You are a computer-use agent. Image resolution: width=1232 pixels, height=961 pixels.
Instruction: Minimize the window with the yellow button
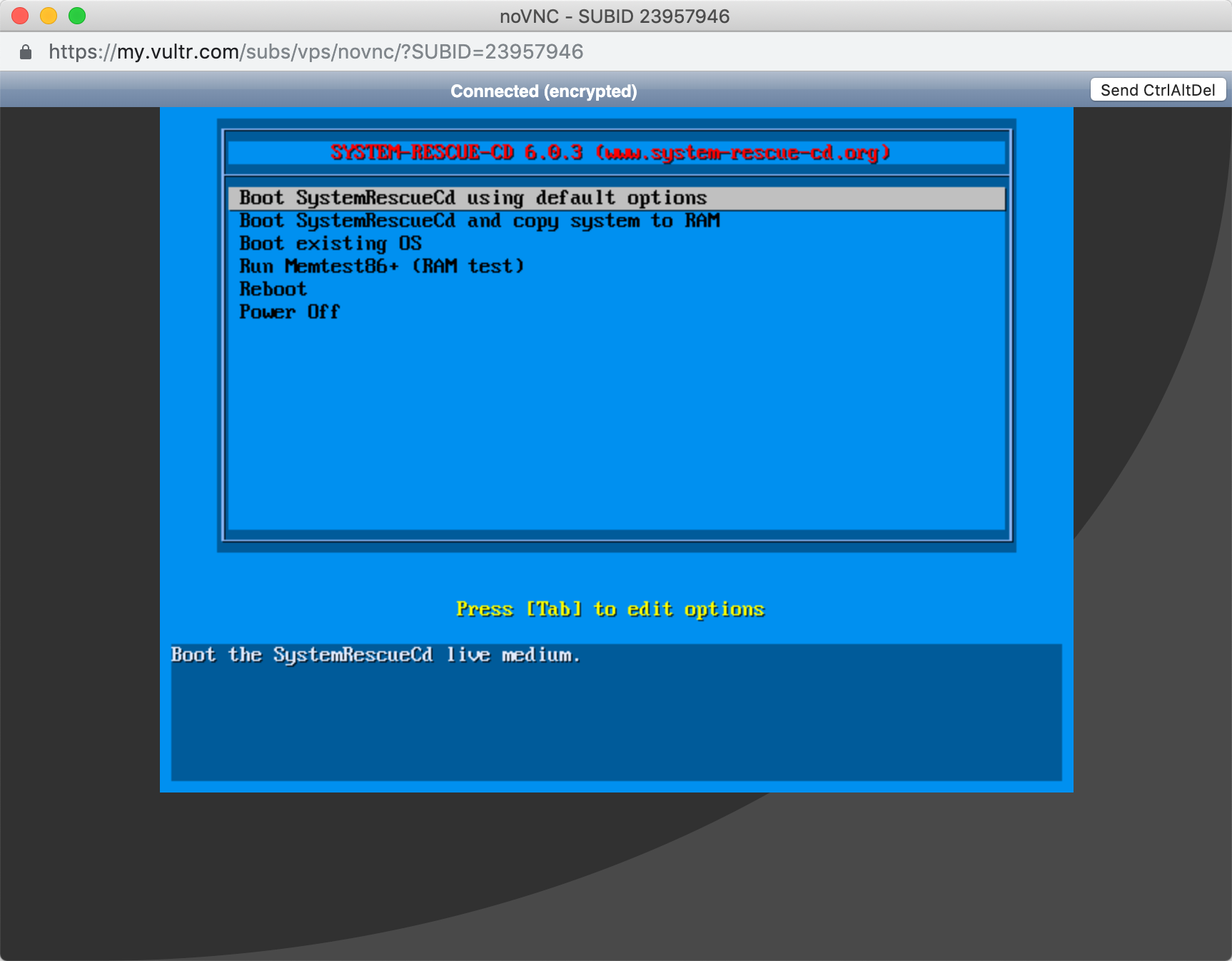click(49, 16)
